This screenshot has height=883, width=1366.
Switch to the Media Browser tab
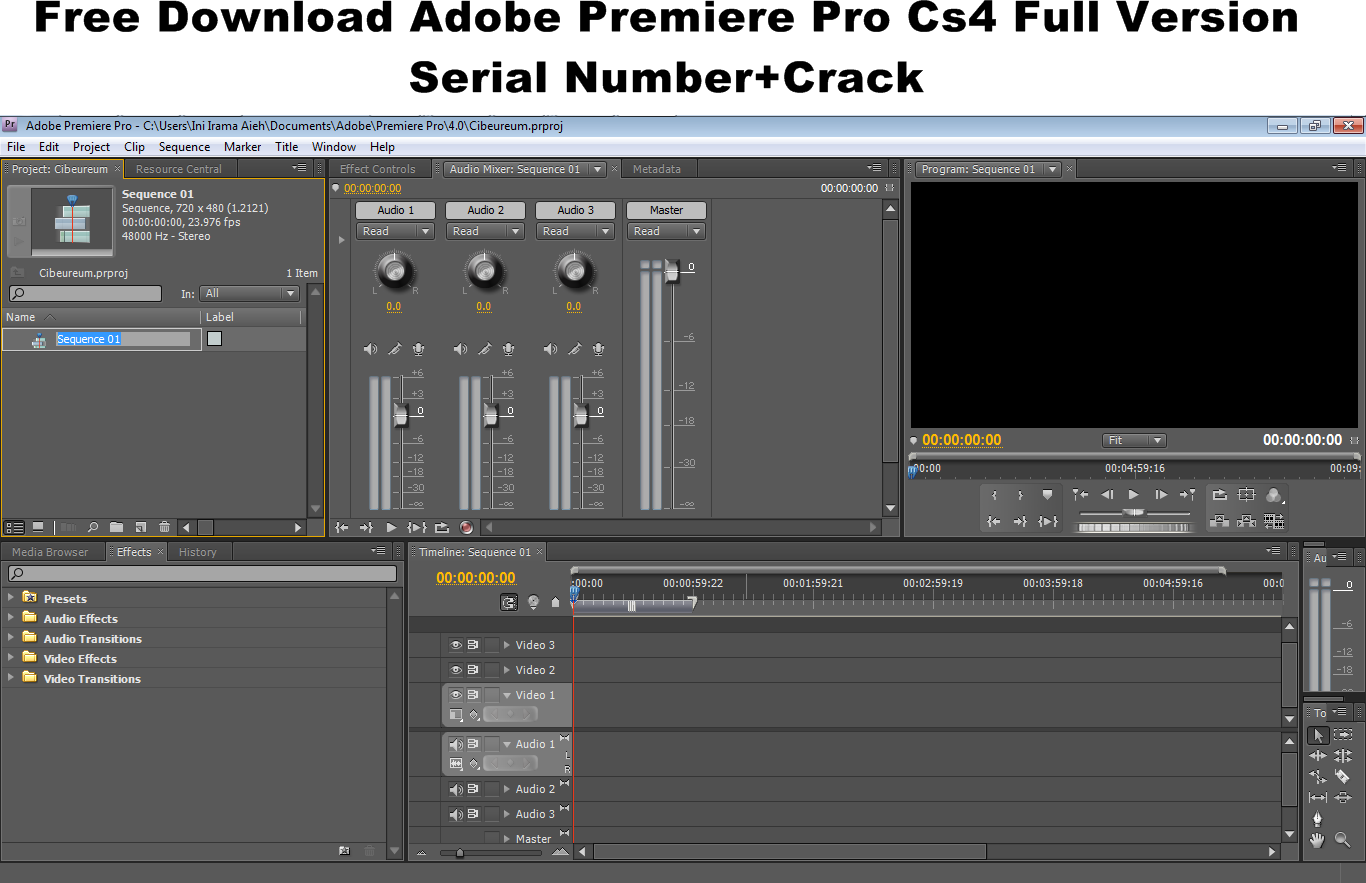(50, 552)
